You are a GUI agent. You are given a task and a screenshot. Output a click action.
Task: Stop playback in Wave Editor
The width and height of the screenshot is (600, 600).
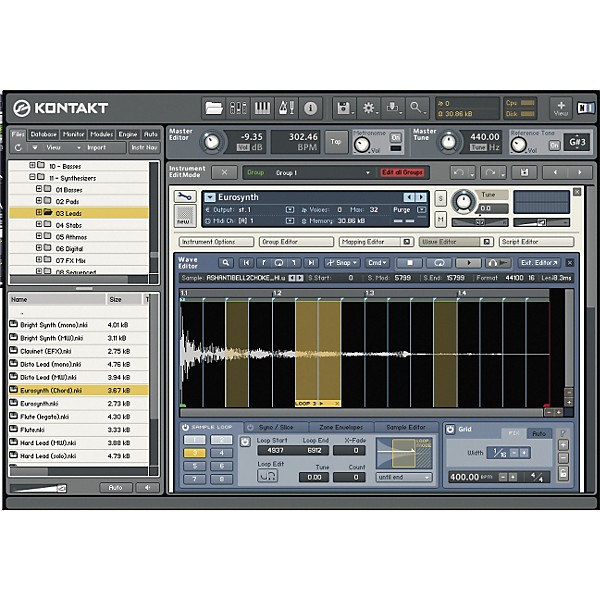point(409,262)
